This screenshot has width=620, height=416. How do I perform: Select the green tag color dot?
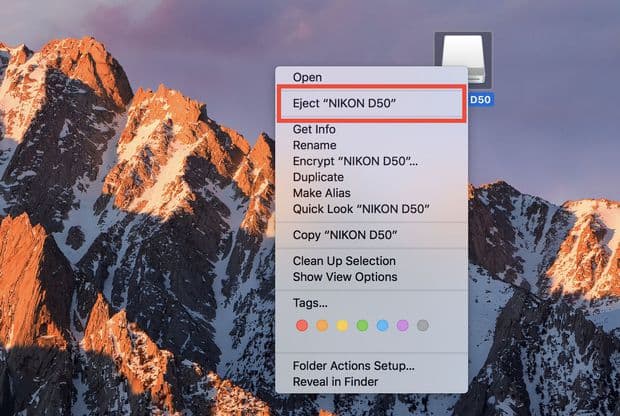tap(363, 326)
